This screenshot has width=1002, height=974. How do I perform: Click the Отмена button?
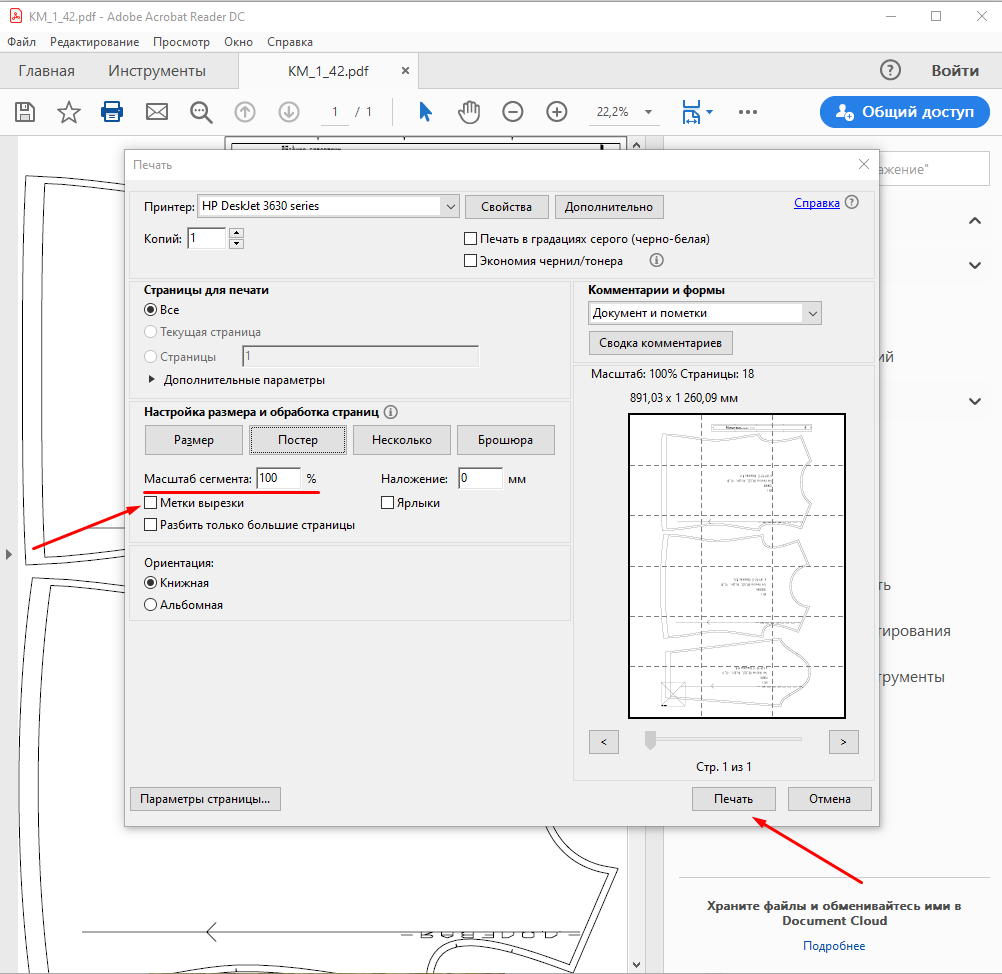pos(829,799)
